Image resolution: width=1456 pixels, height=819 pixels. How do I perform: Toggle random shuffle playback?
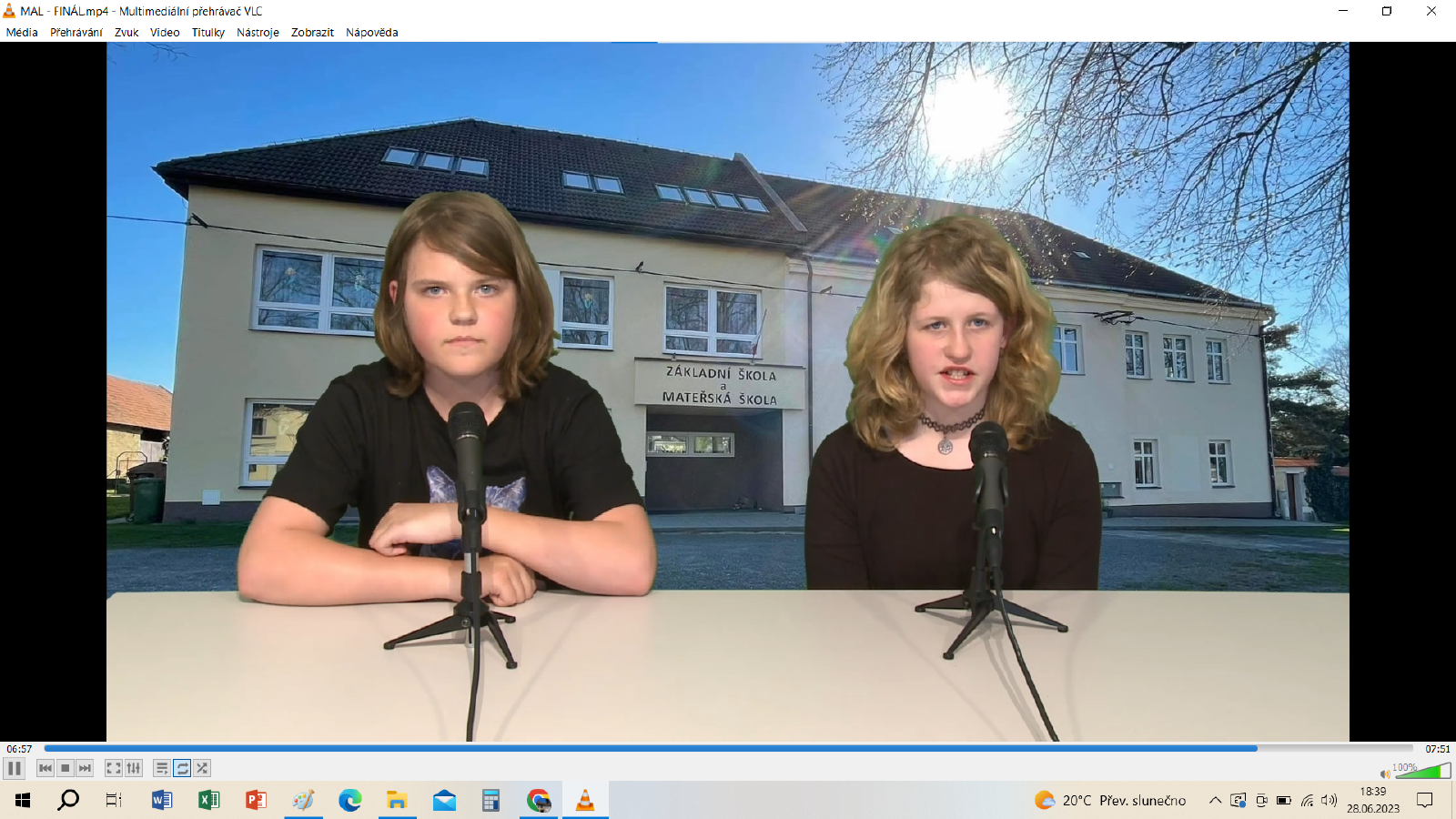point(202,768)
